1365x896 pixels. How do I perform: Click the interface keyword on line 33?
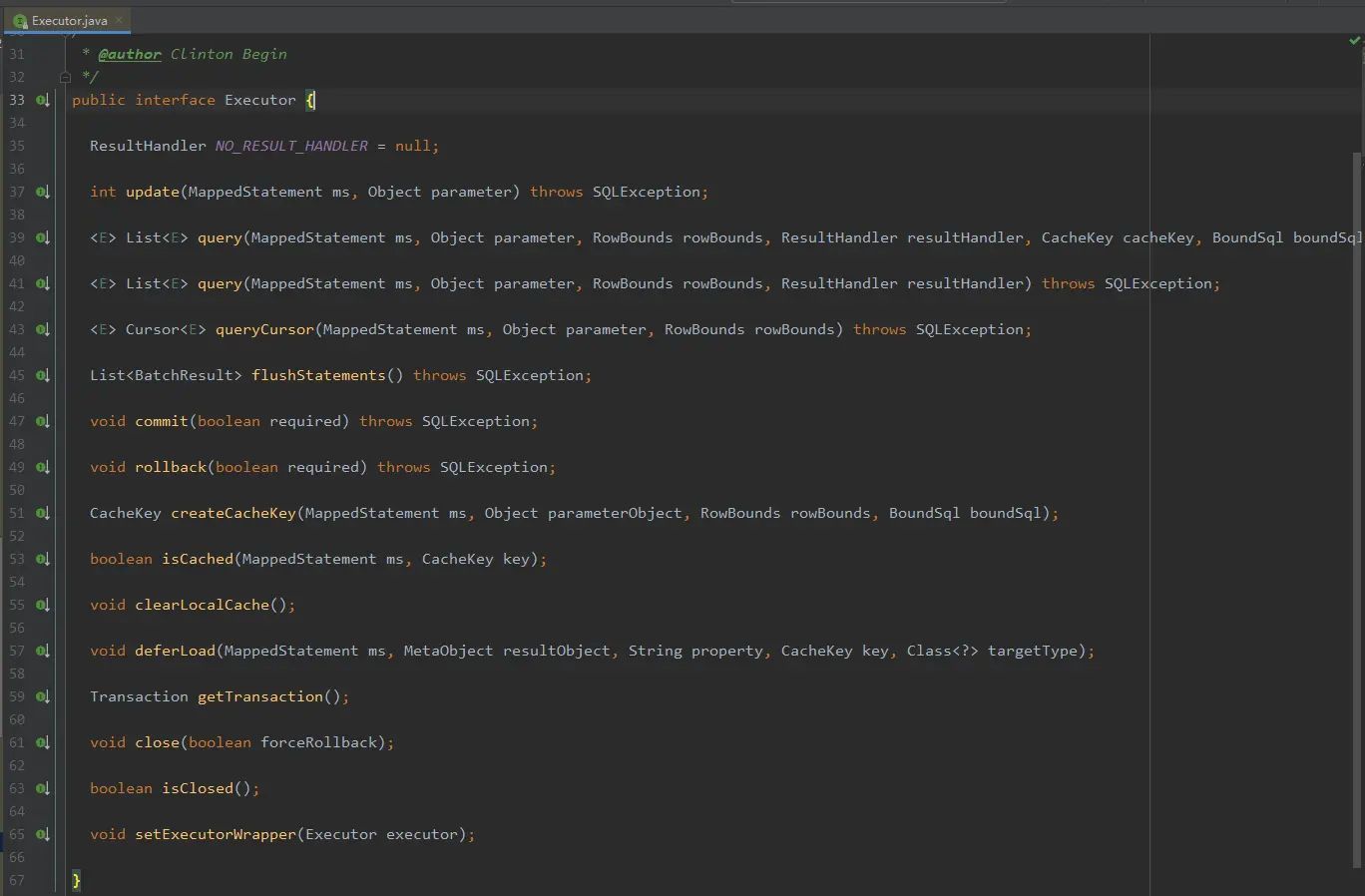175,100
